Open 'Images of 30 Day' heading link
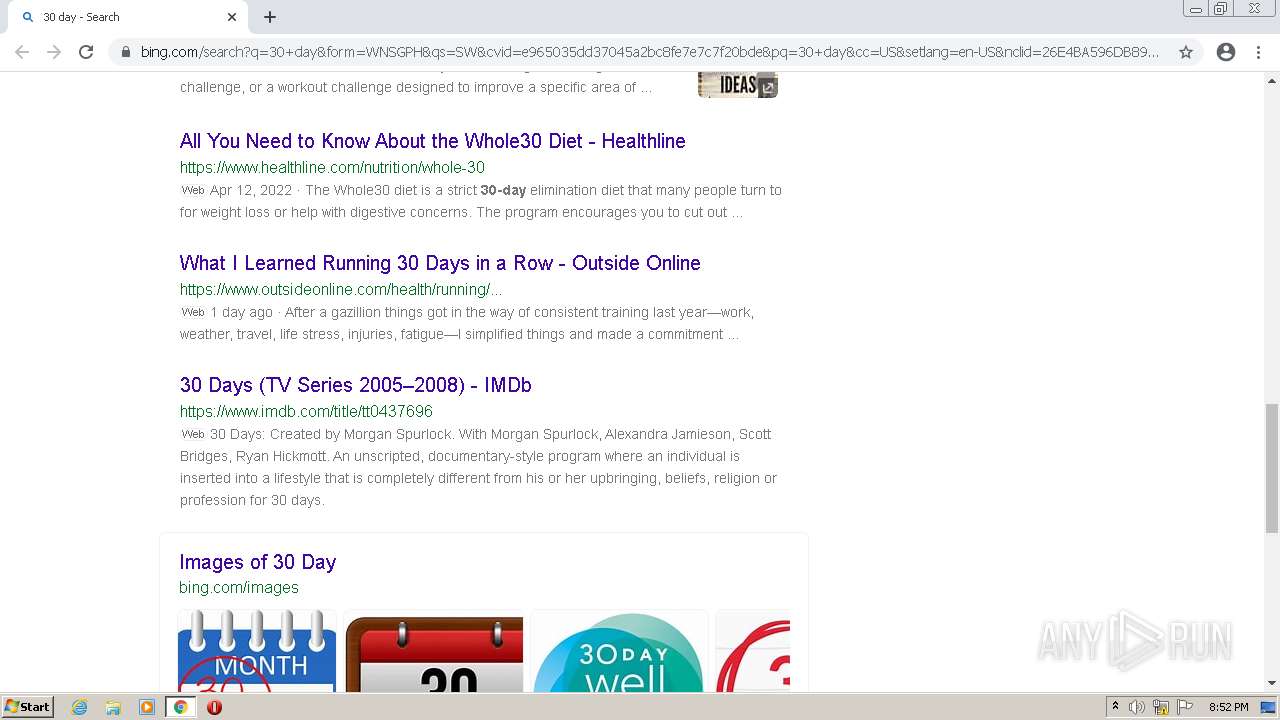The height and width of the screenshot is (720, 1280). click(258, 562)
